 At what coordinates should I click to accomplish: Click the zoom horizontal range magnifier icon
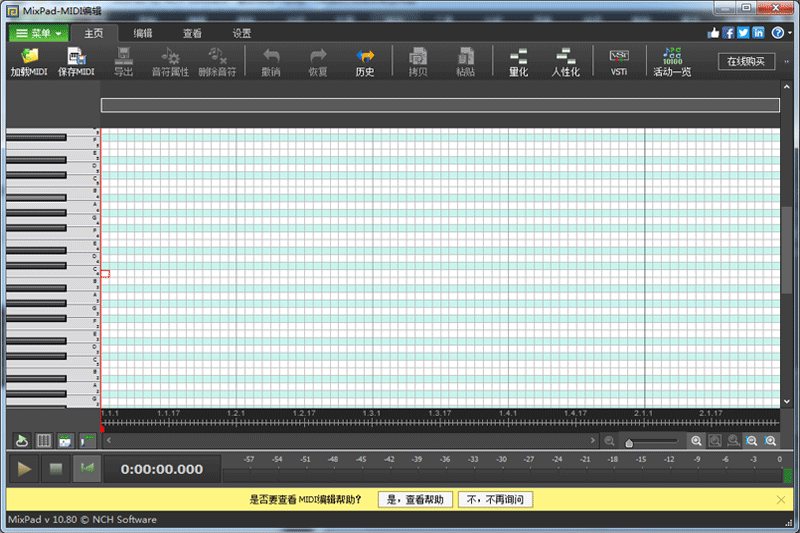point(733,441)
